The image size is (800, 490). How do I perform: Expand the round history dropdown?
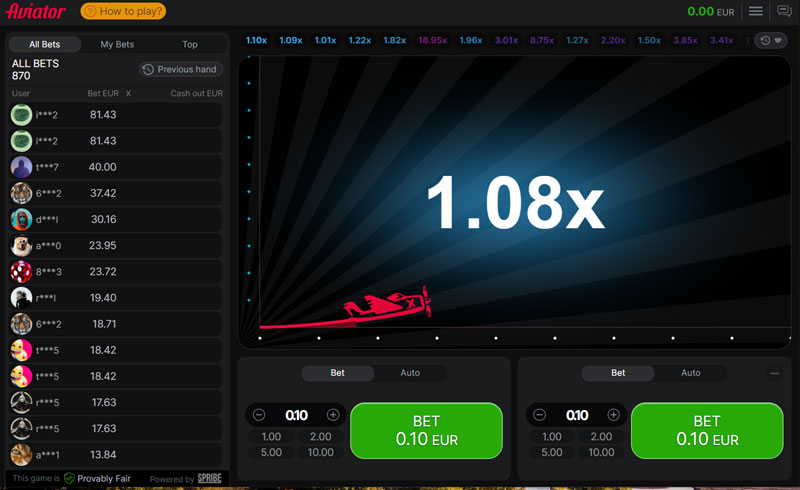(771, 41)
